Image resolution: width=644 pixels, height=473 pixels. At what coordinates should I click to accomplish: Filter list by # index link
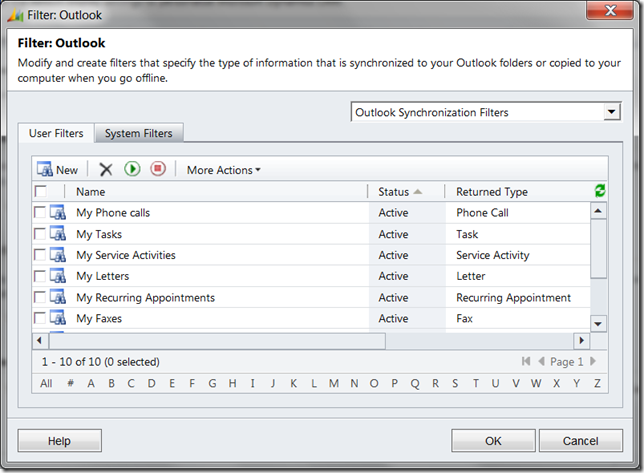[x=71, y=383]
